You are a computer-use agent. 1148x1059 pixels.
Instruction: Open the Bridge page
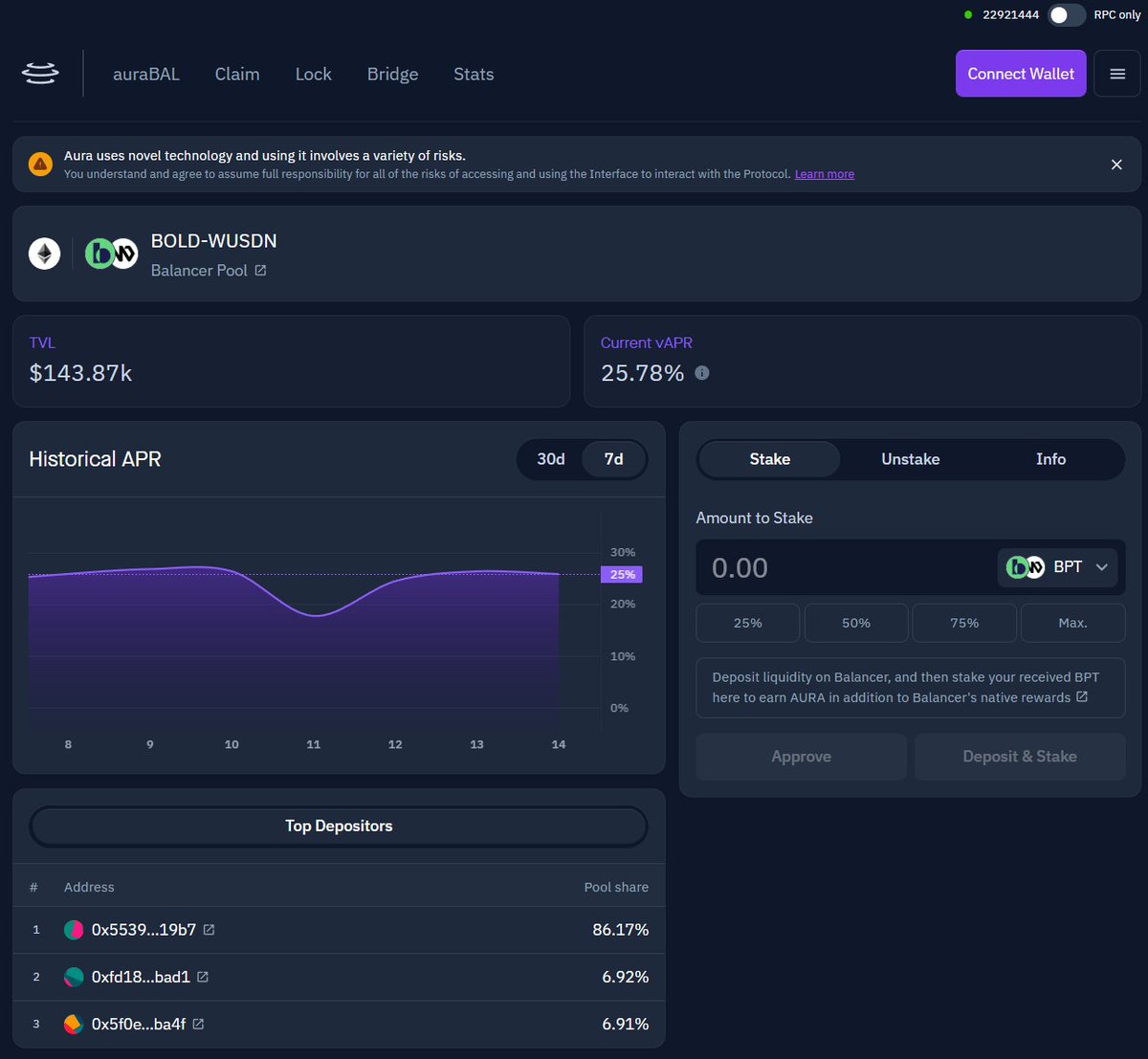point(392,74)
